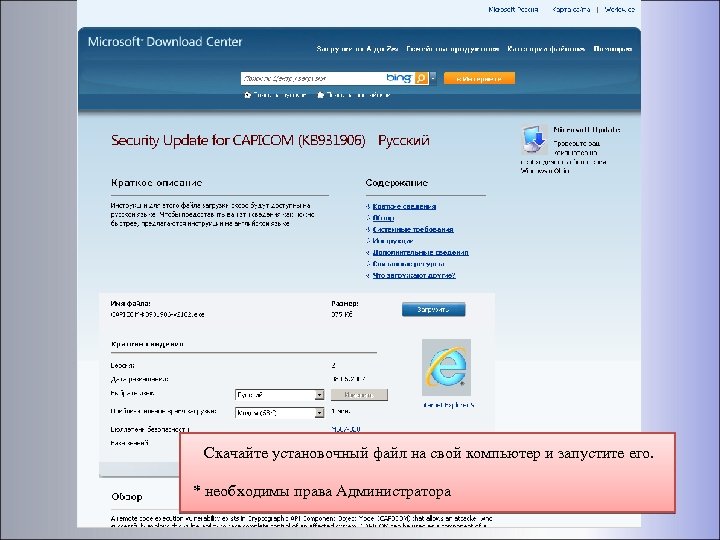The width and height of the screenshot is (720, 540).
Task: Click the Microsoft Update computer icon
Action: (x=534, y=139)
